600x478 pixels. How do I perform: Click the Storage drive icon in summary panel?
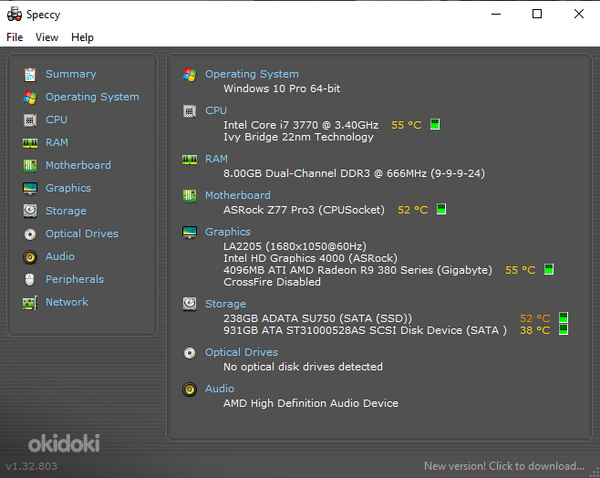pyautogui.click(x=189, y=304)
